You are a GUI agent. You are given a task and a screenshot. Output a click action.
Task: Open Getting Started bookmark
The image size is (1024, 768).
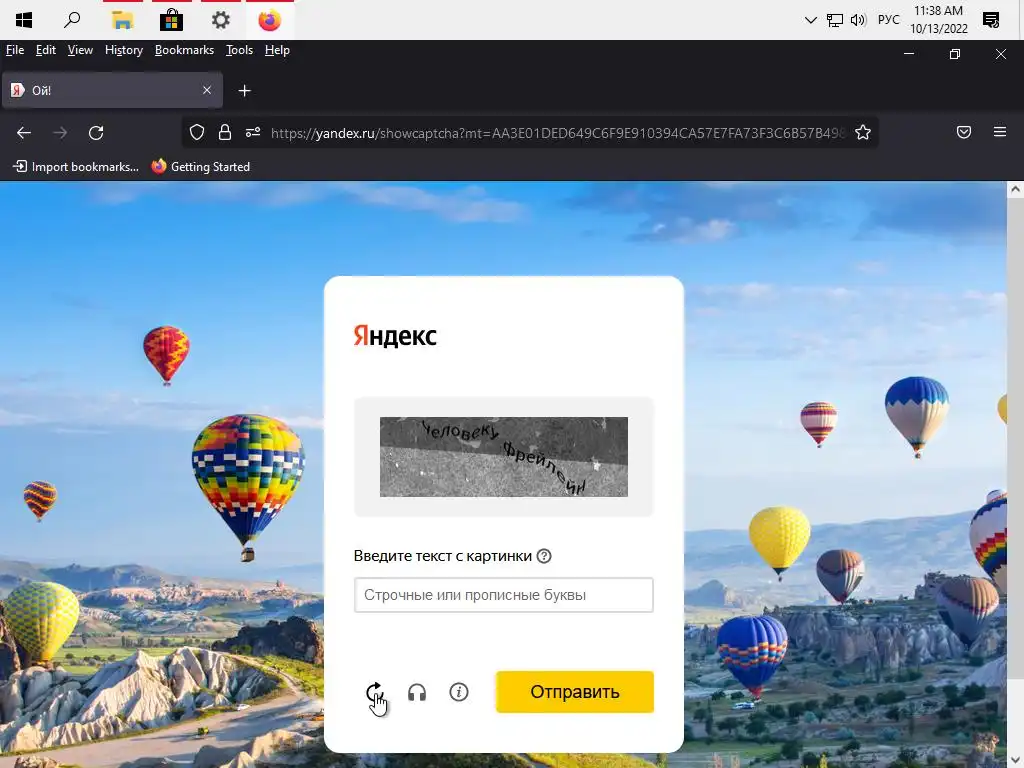pos(201,167)
